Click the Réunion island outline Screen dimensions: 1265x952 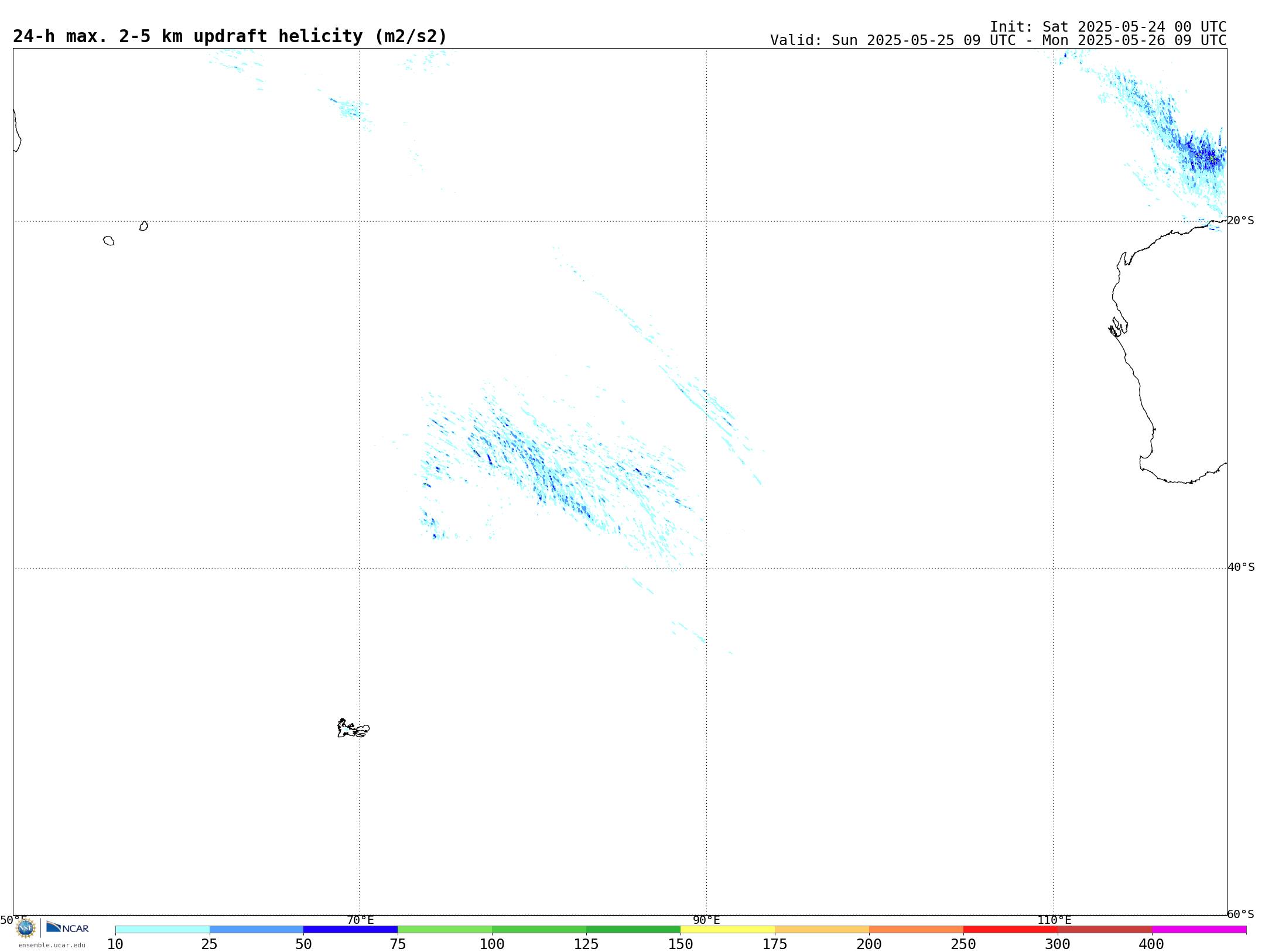[108, 241]
